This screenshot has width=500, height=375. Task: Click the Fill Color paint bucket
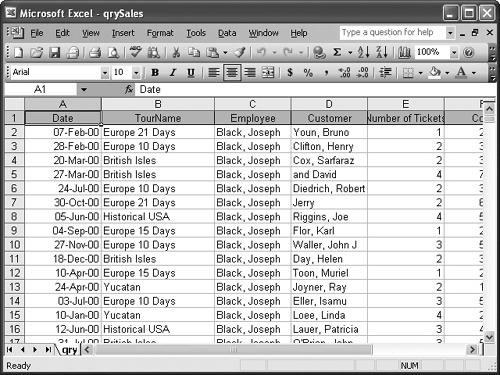tap(435, 72)
